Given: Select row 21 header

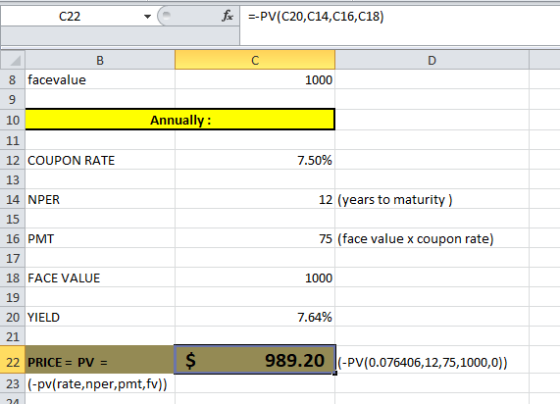Looking at the screenshot, I should (12, 336).
